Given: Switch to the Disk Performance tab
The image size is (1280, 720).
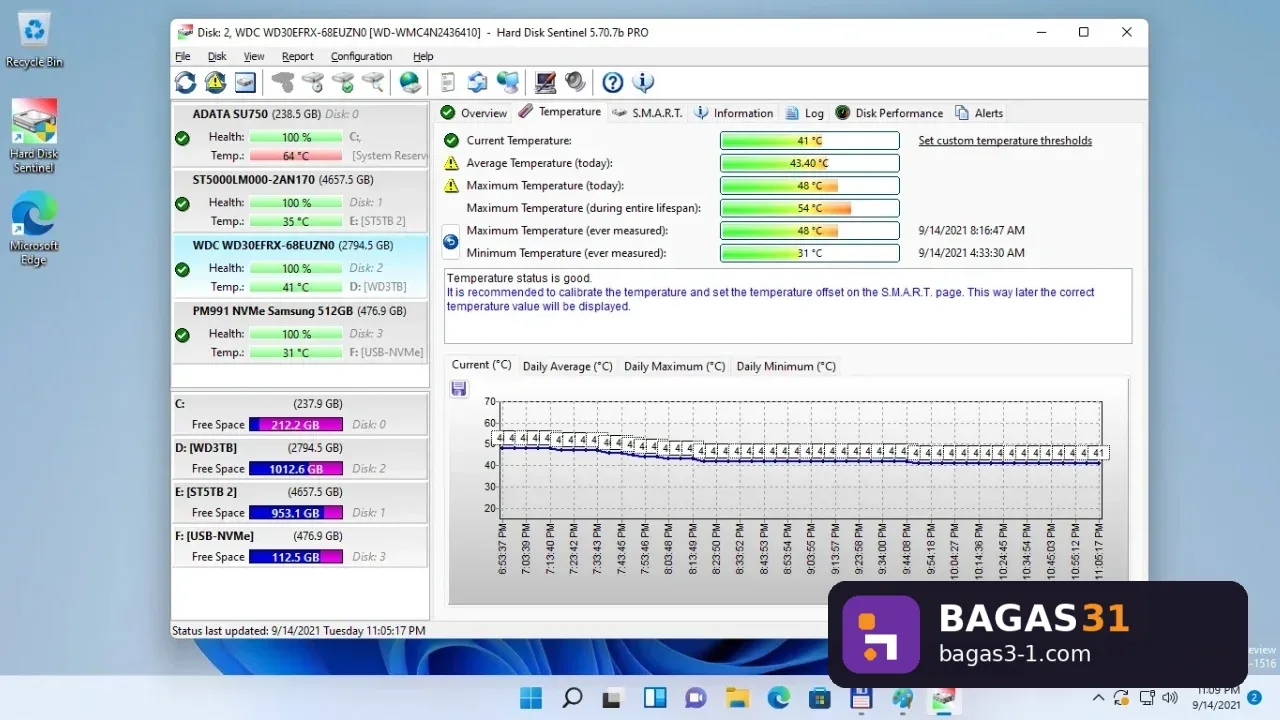Looking at the screenshot, I should click(890, 113).
